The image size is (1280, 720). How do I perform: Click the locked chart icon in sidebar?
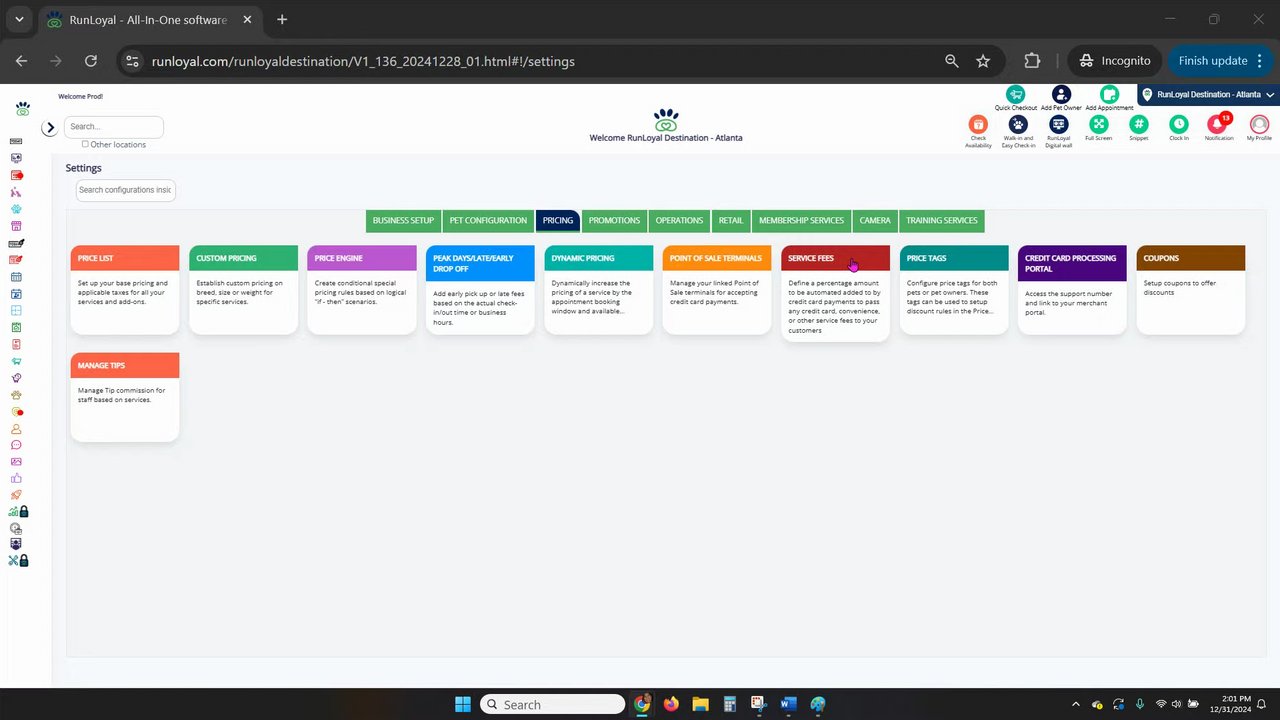18,511
